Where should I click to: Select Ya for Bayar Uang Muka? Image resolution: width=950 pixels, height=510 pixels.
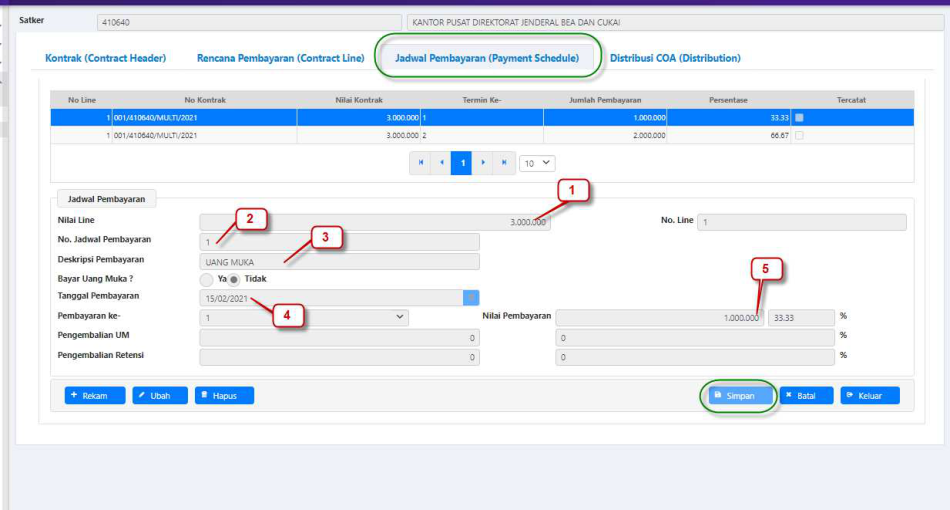point(207,280)
